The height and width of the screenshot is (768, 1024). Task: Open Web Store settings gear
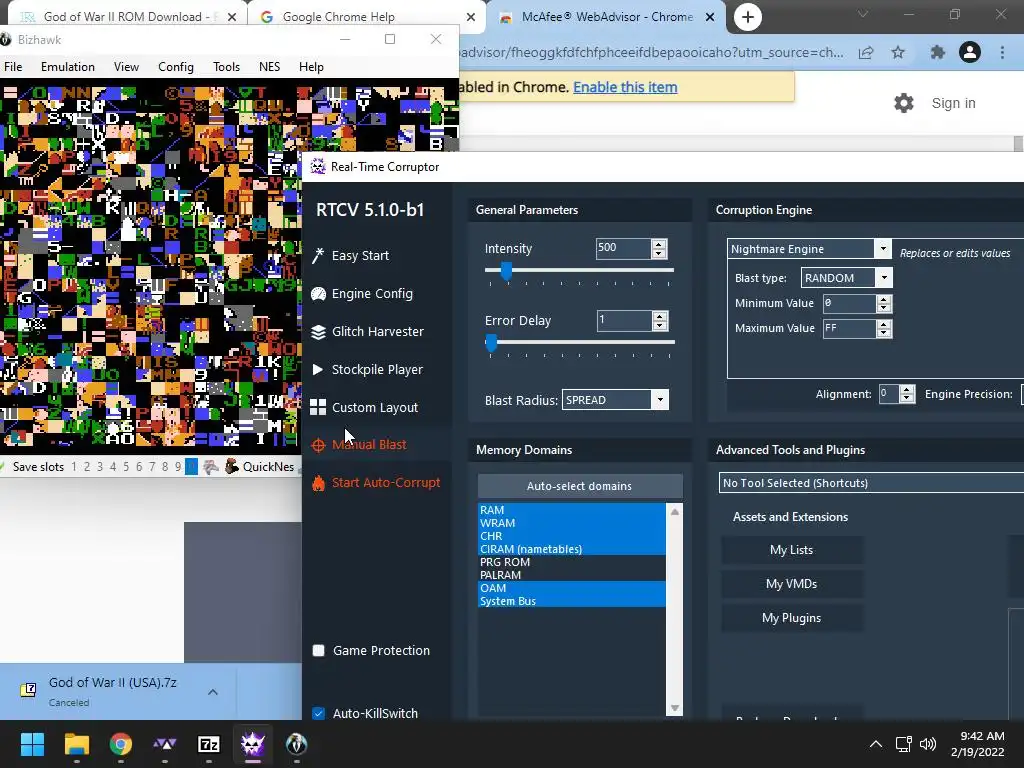point(904,103)
